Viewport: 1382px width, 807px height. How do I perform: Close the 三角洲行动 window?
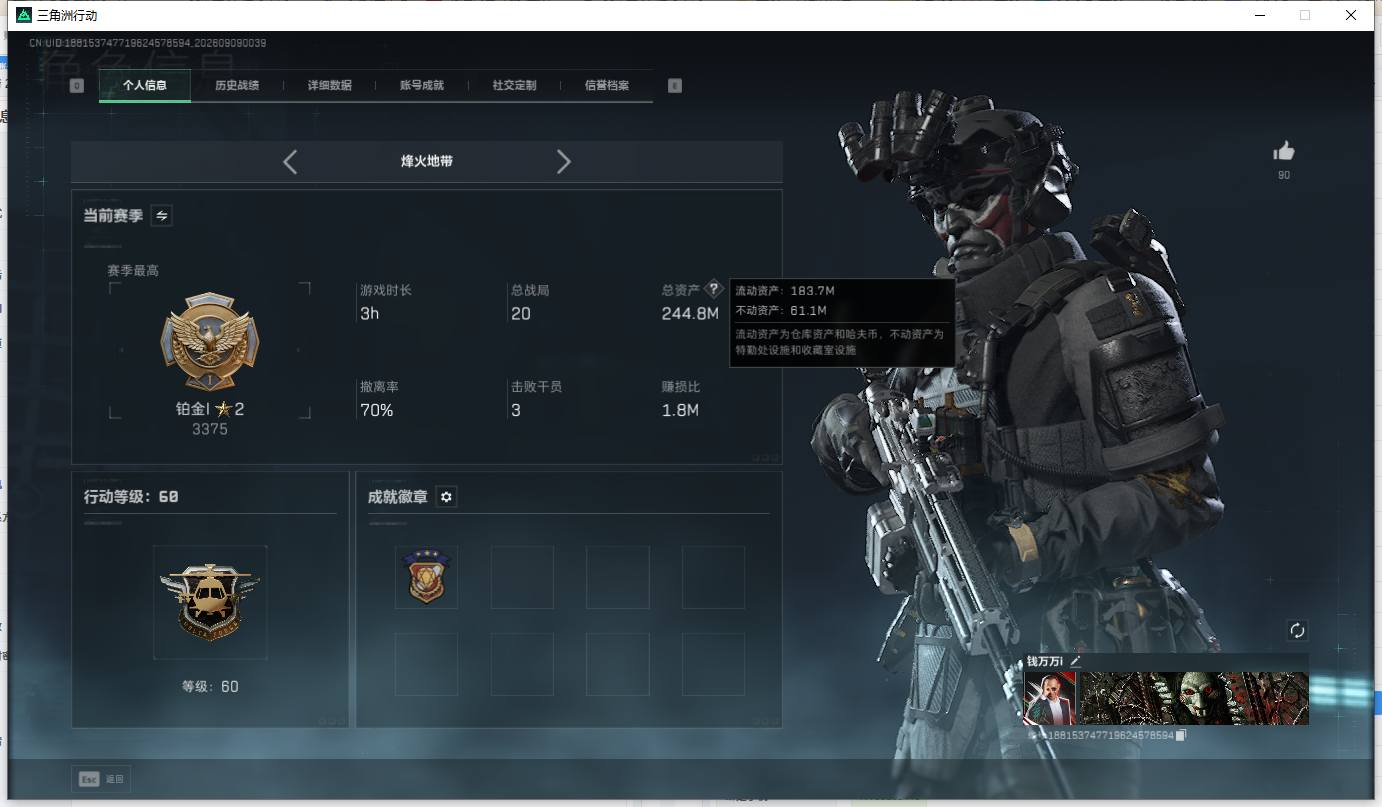coord(1351,15)
